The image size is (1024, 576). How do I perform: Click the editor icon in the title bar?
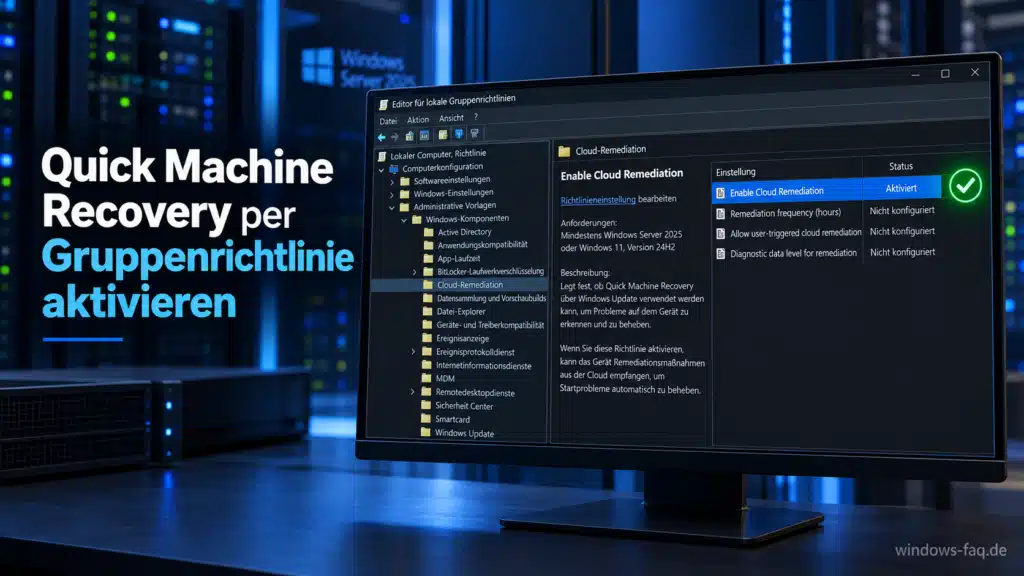383,104
